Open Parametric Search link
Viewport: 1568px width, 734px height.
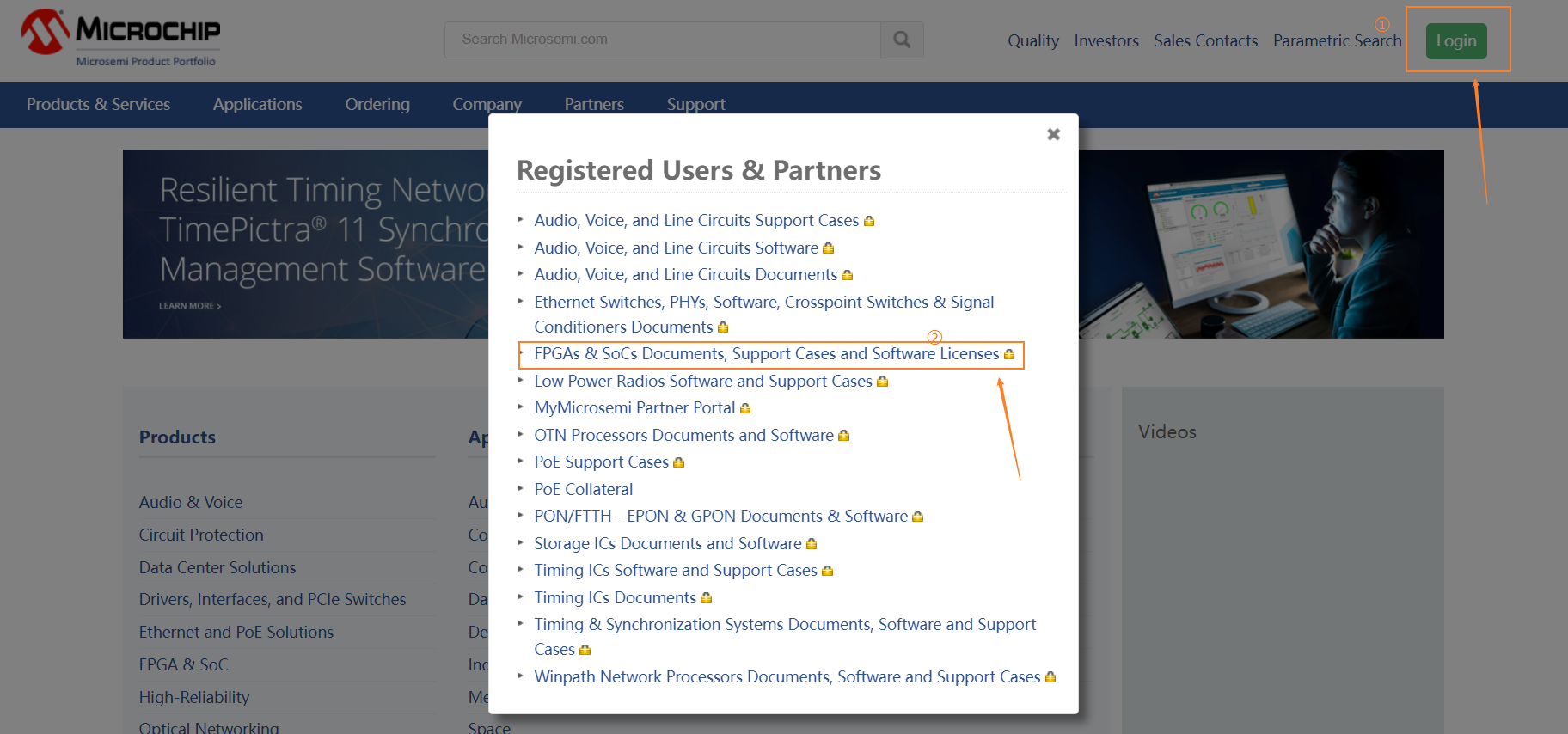coord(1337,40)
